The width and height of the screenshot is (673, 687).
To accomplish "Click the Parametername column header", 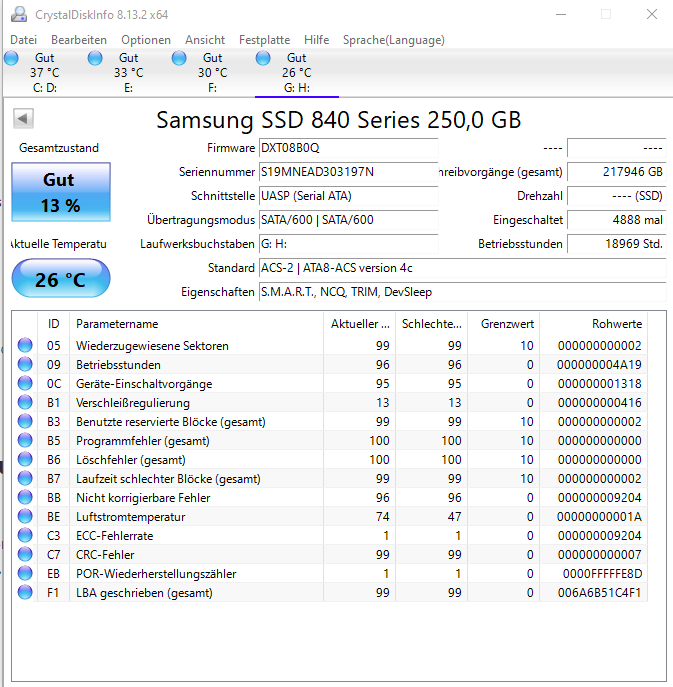I will tap(196, 324).
